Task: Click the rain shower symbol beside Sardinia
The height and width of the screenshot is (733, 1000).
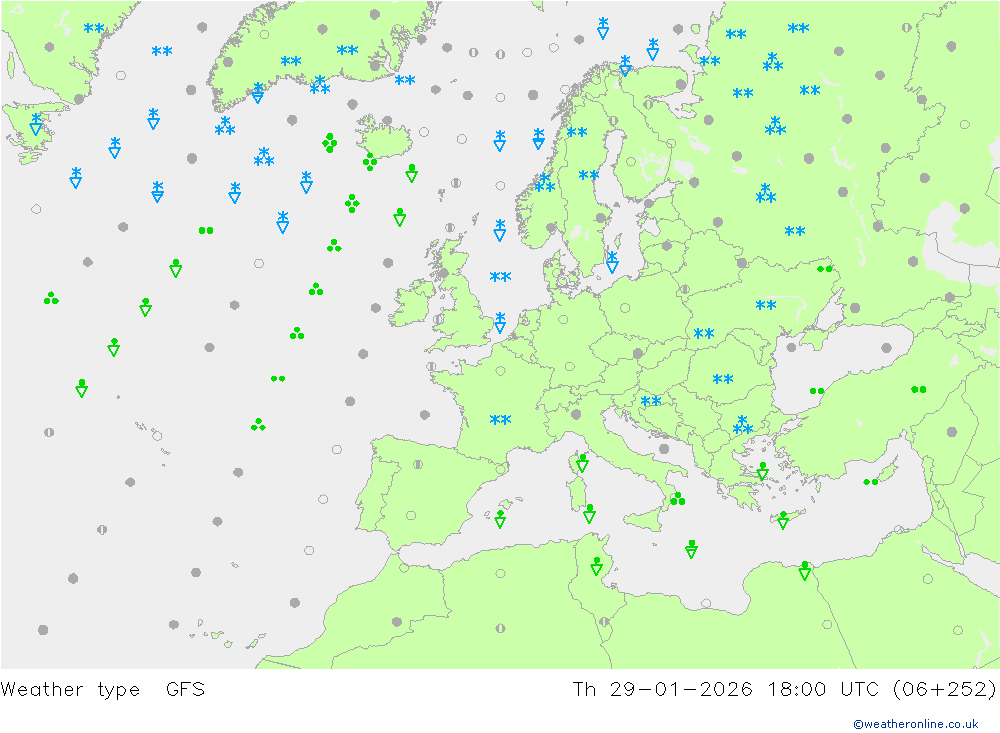Action: tap(589, 514)
